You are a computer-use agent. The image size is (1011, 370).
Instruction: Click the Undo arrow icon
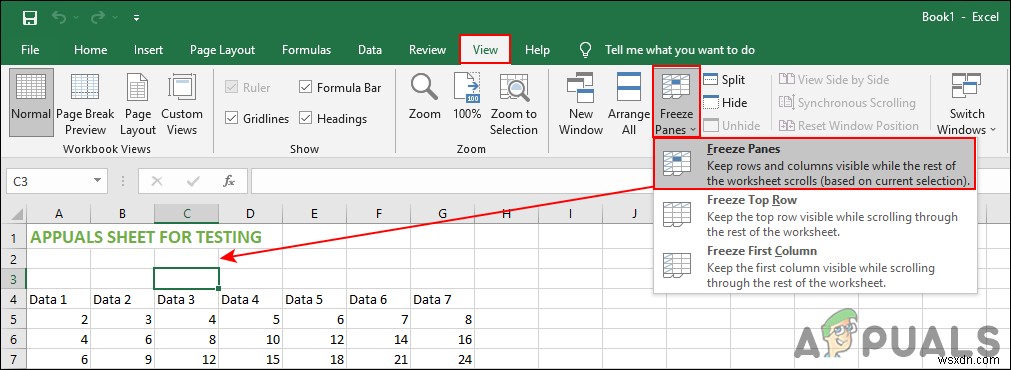click(59, 17)
